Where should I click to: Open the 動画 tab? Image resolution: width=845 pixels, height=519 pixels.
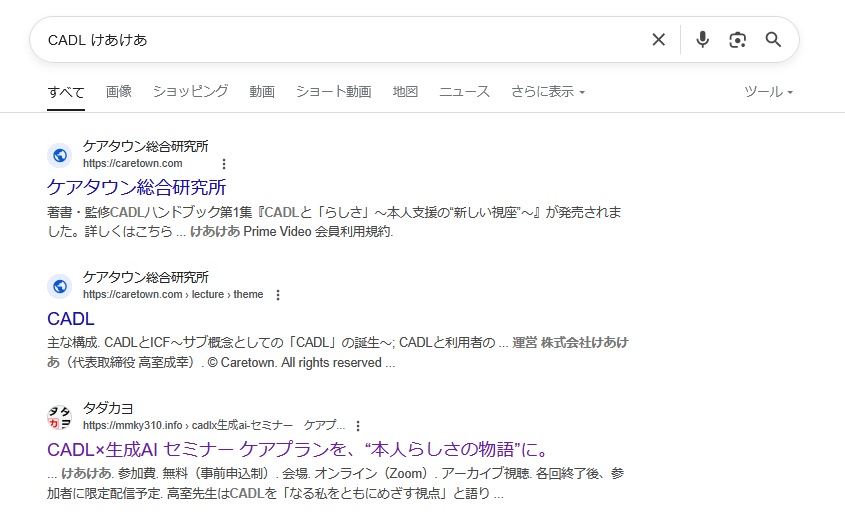tap(262, 92)
